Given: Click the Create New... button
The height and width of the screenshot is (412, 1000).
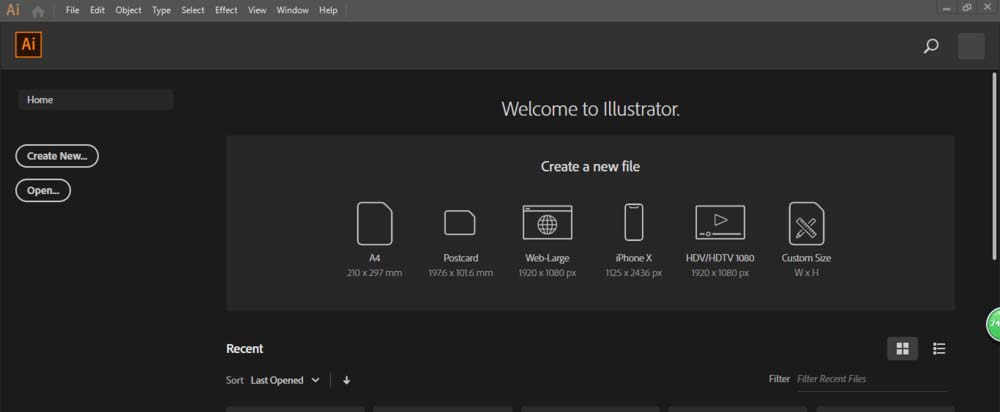Looking at the screenshot, I should [57, 156].
